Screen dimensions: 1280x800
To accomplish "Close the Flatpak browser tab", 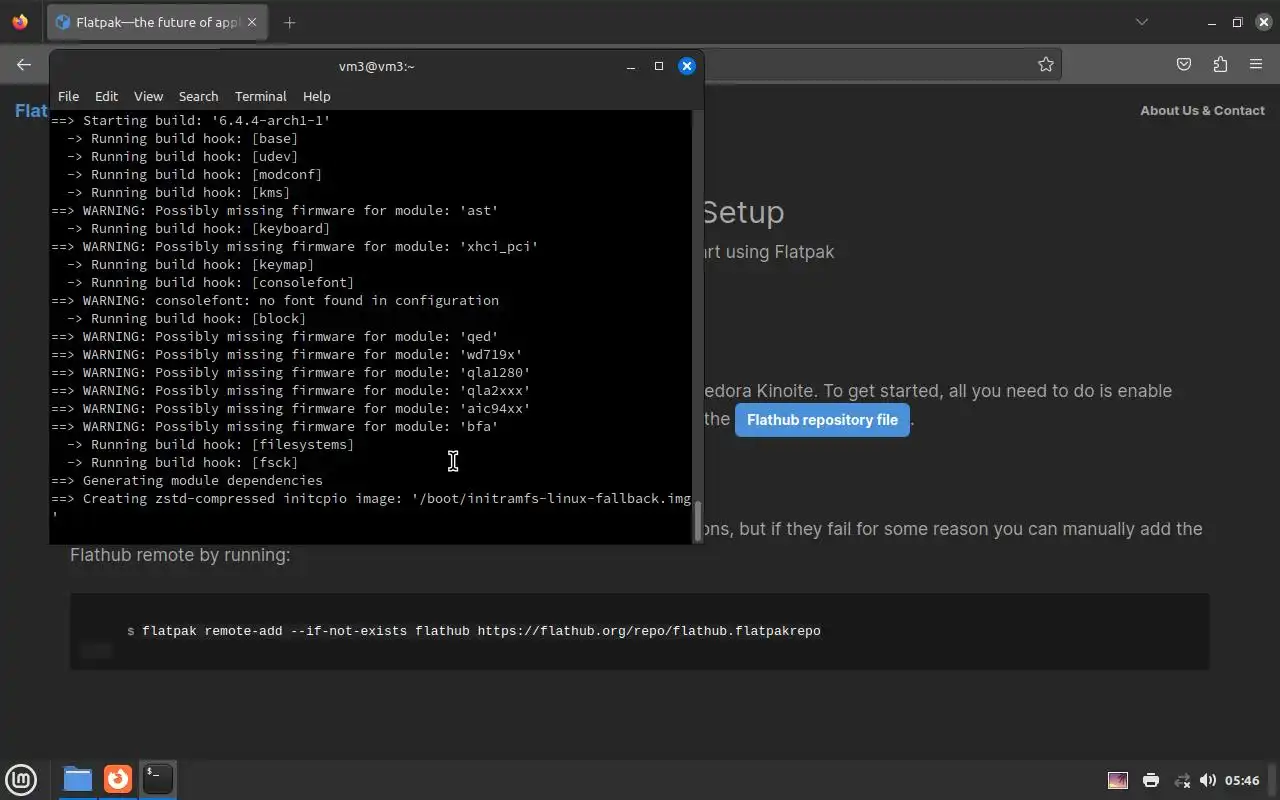I will pyautogui.click(x=252, y=22).
